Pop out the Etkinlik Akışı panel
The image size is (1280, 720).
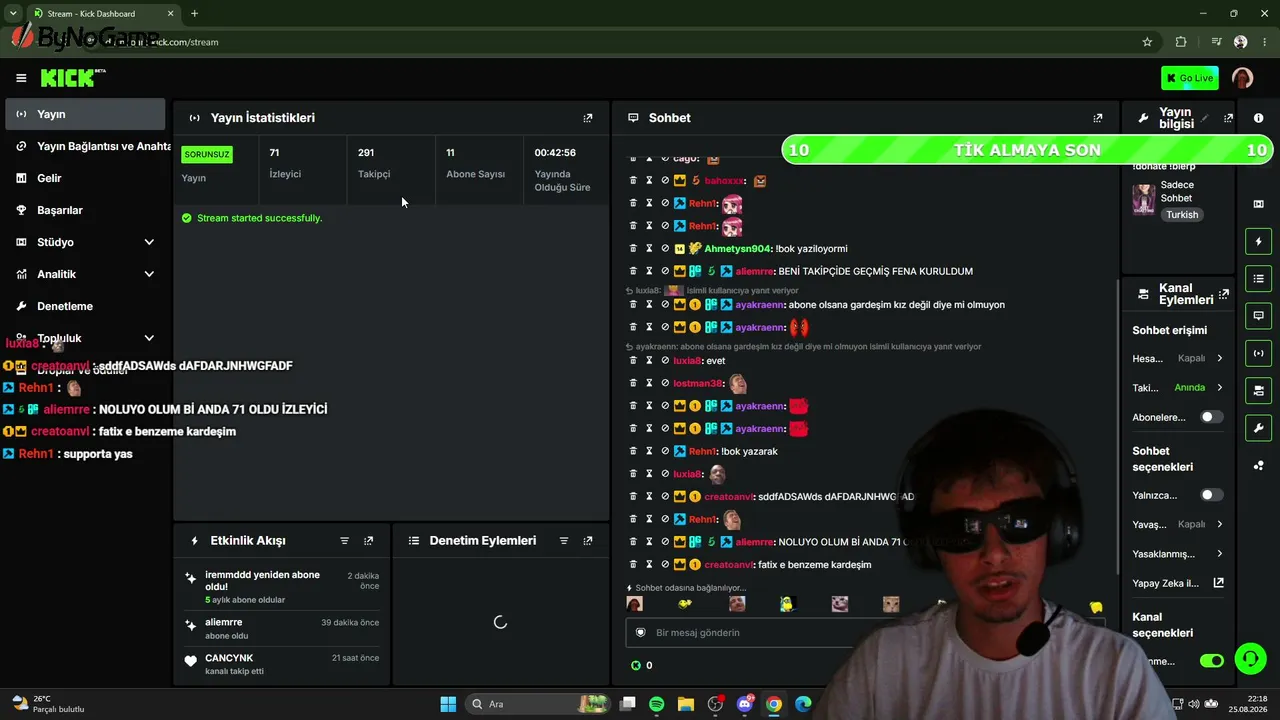tap(369, 541)
